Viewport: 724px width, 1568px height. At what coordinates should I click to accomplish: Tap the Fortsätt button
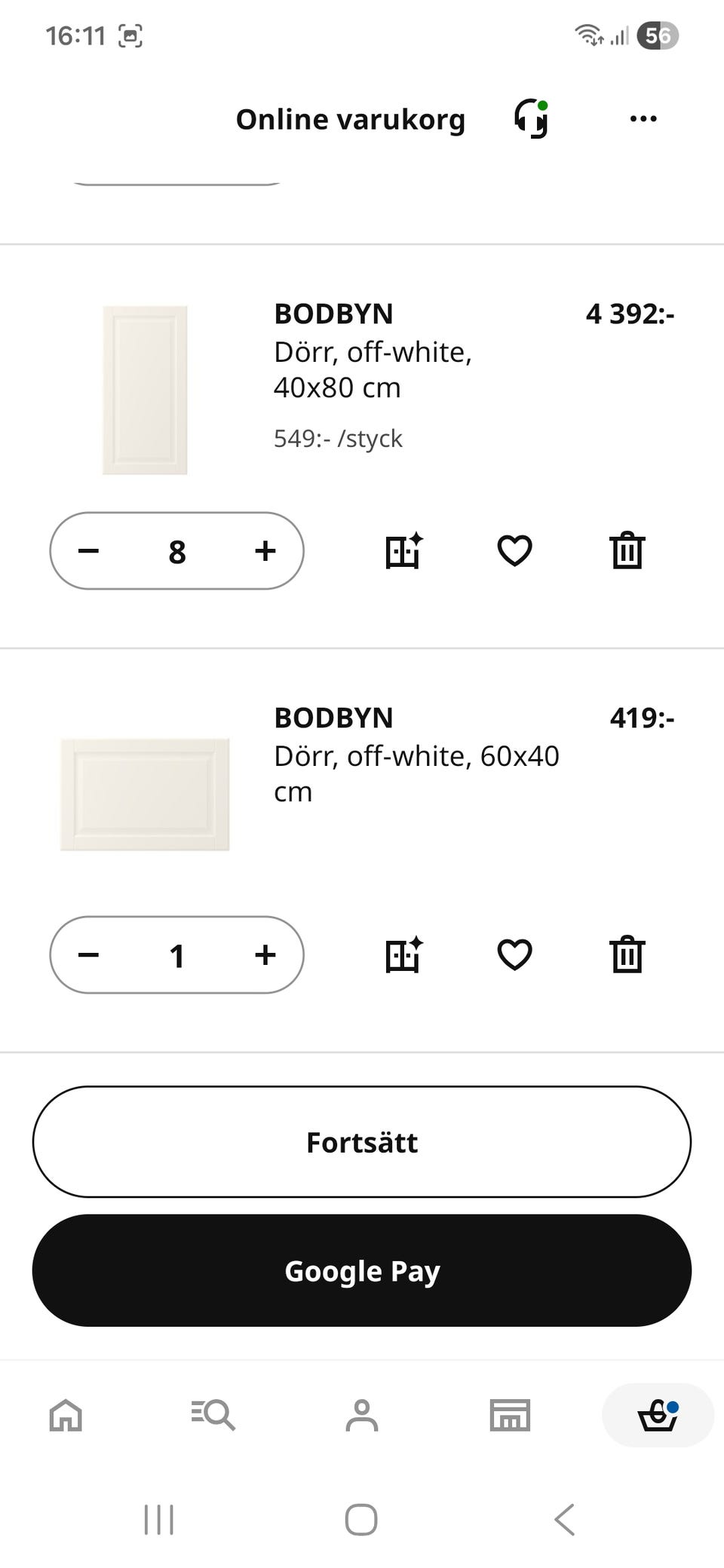tap(362, 1141)
